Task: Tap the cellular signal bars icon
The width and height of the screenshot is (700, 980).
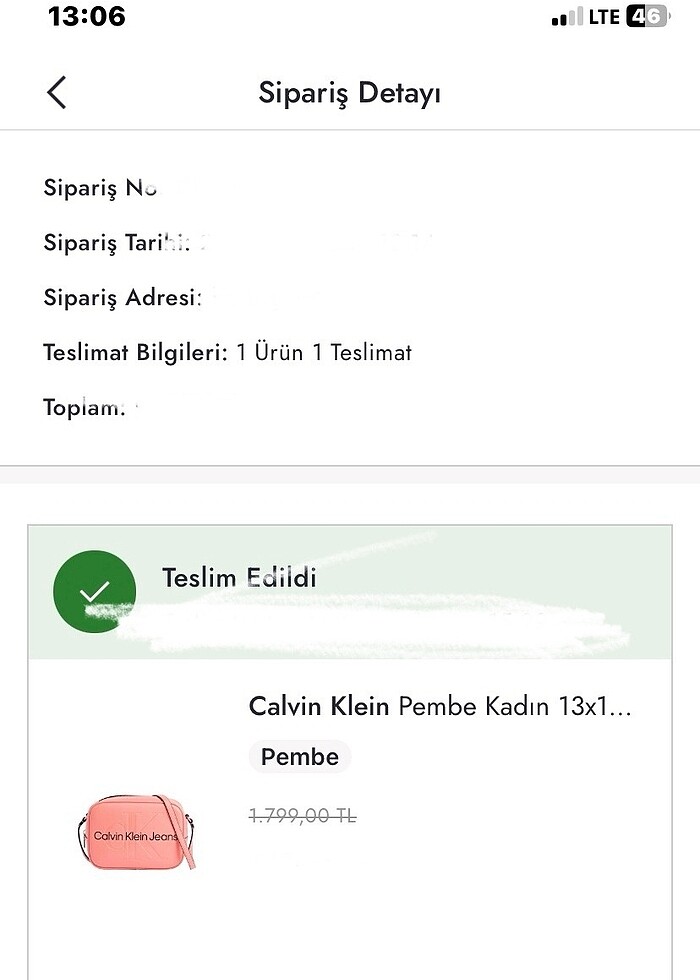Action: (566, 18)
